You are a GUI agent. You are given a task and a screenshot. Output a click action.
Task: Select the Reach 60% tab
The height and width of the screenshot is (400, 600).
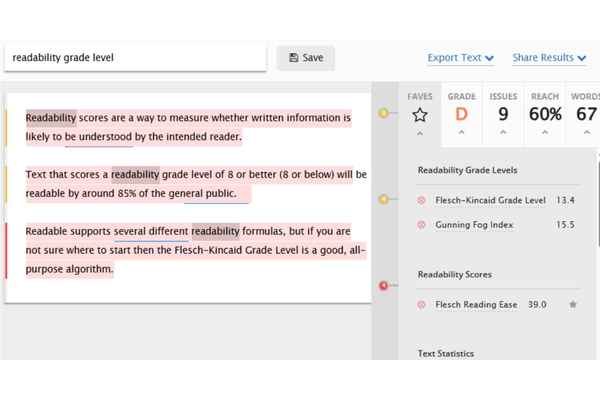click(x=545, y=114)
